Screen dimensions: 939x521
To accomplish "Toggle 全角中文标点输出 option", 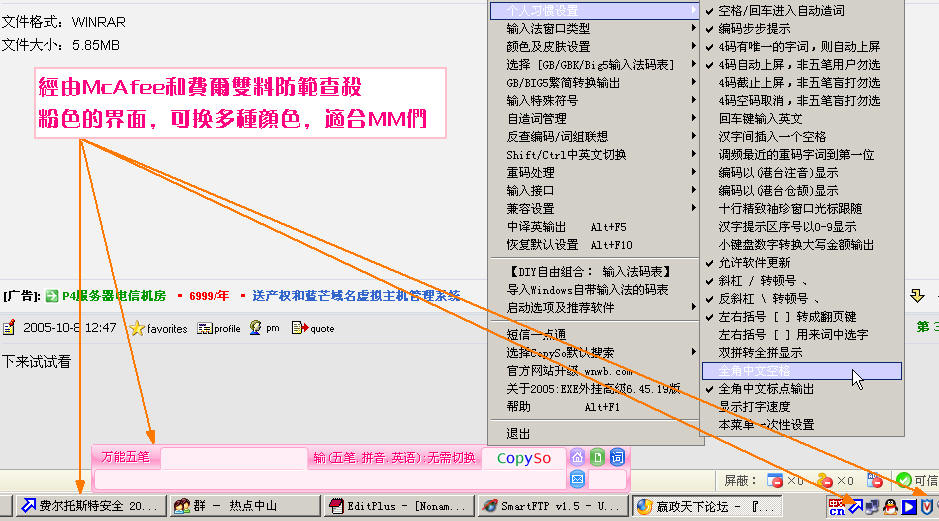I will [x=802, y=389].
